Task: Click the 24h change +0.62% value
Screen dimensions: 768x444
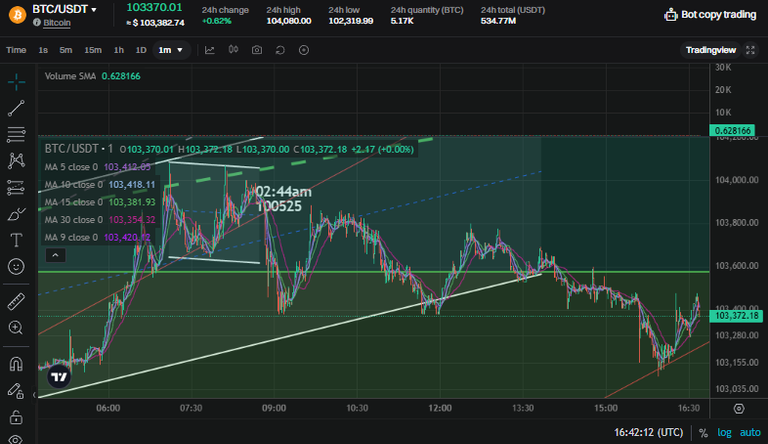Action: click(x=216, y=21)
